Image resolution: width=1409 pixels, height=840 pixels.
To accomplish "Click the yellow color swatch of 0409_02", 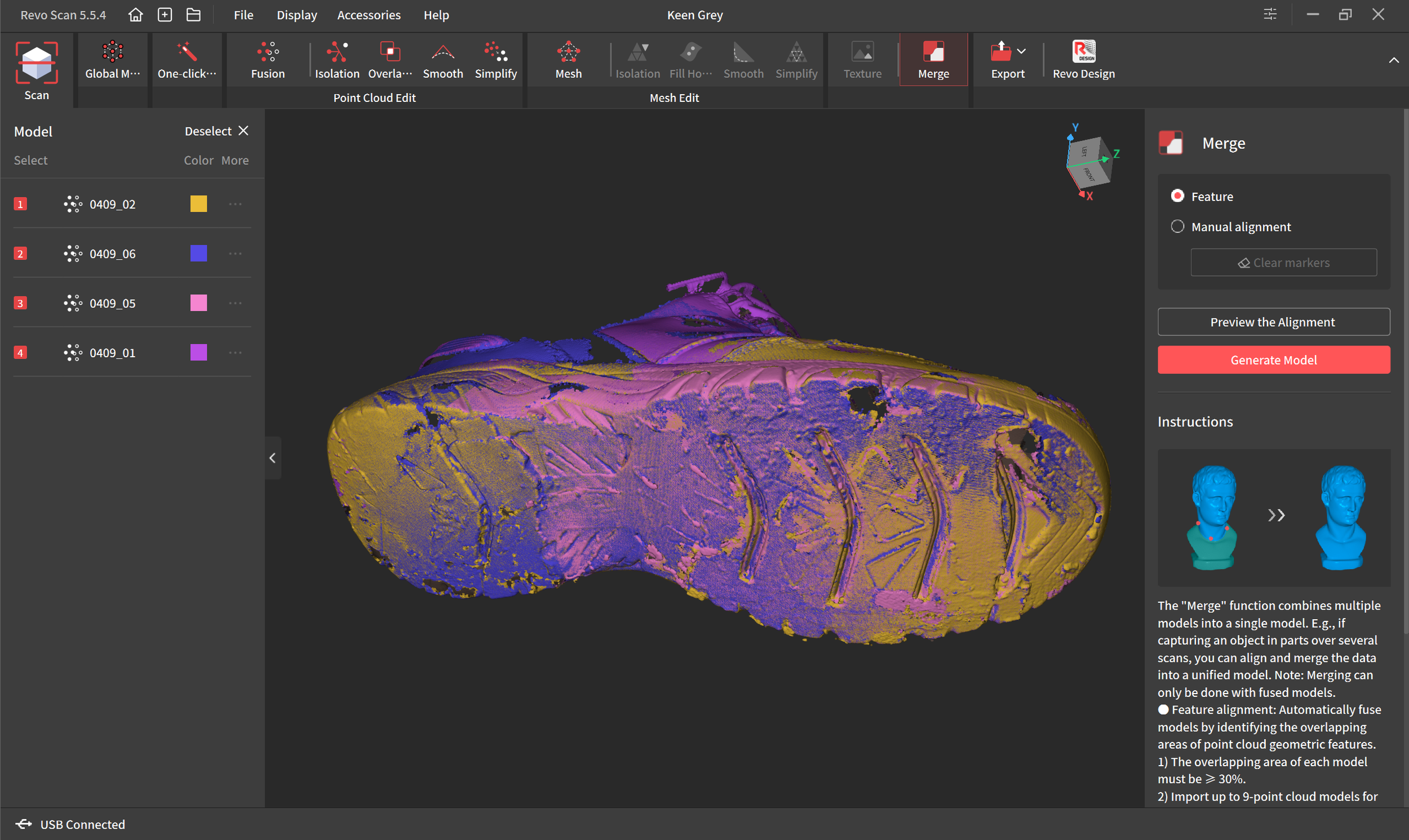I will [198, 204].
